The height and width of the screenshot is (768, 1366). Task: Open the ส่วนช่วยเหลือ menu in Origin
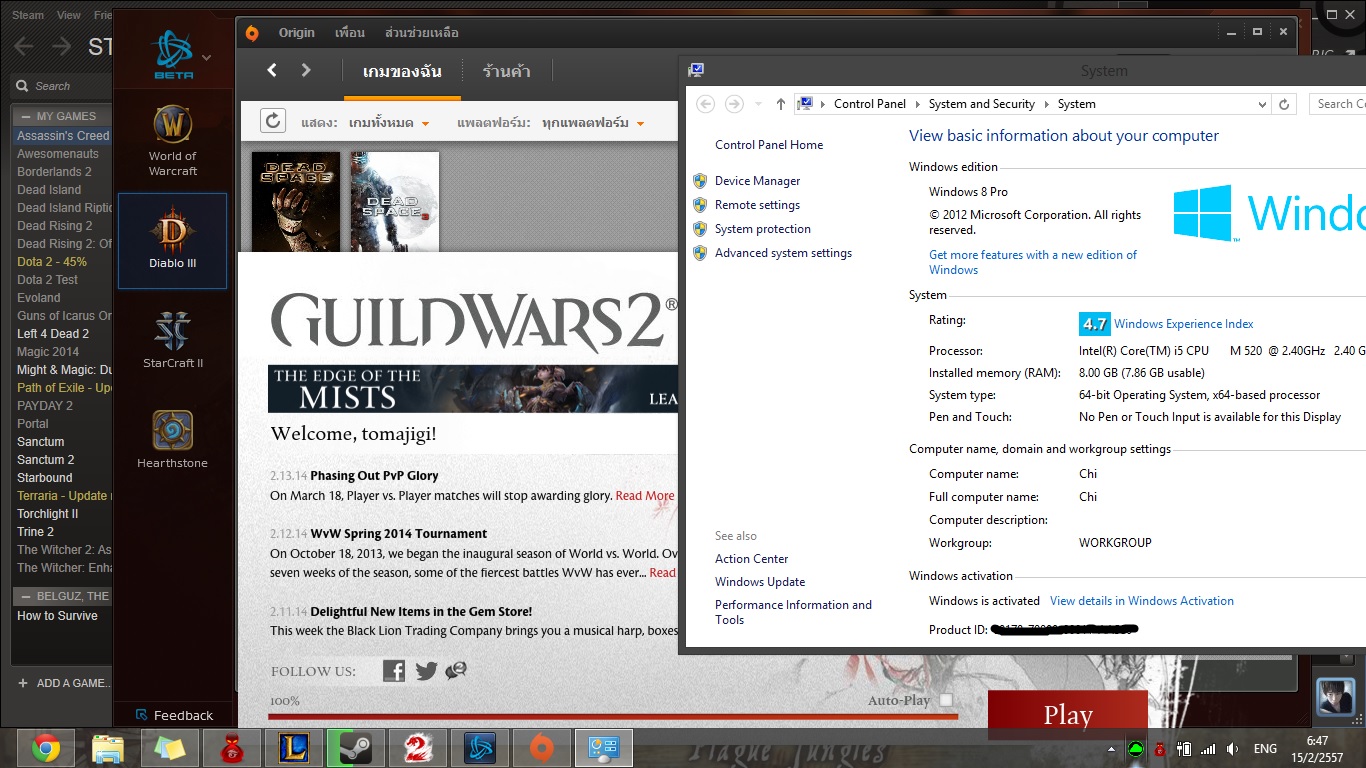[422, 33]
